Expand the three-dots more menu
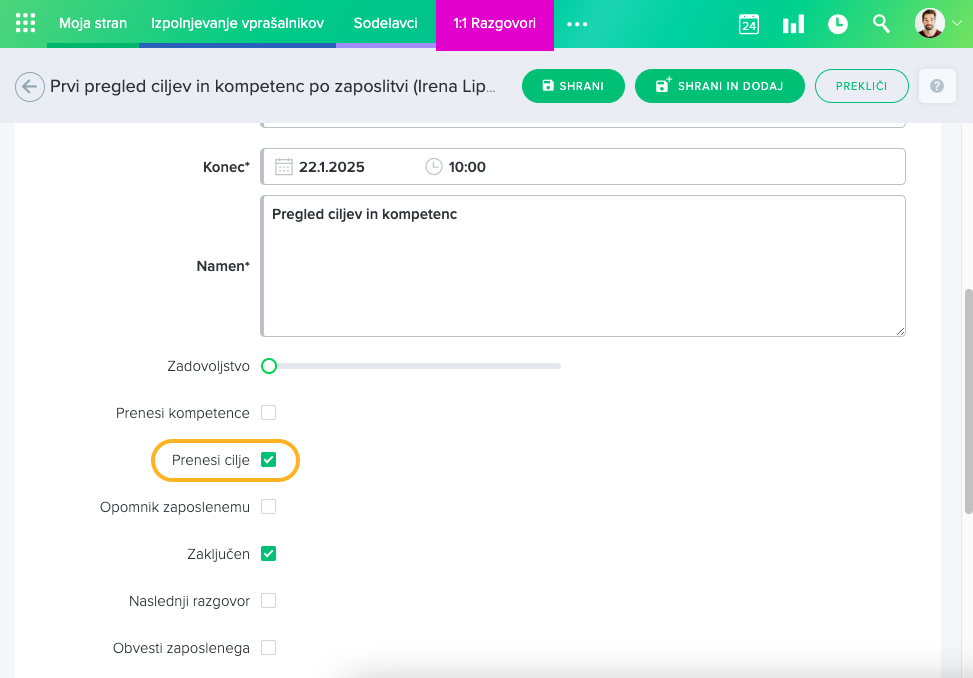 click(x=577, y=24)
